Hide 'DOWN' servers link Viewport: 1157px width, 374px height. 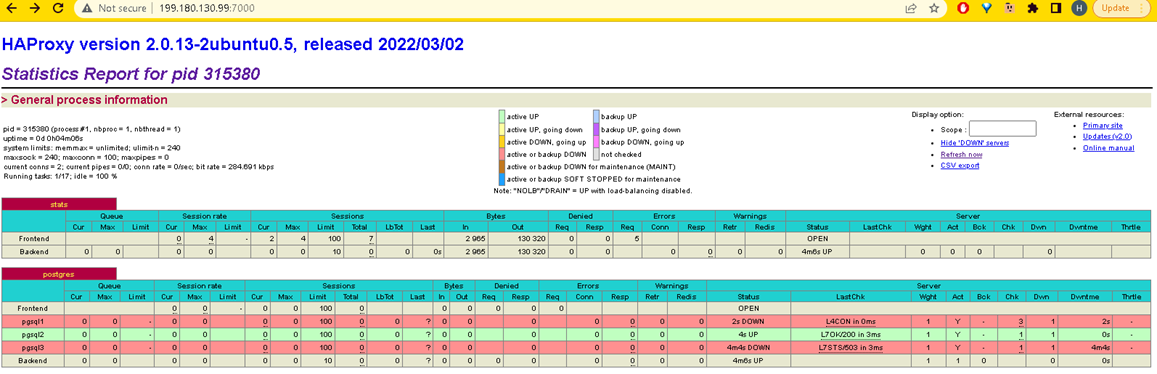[975, 142]
